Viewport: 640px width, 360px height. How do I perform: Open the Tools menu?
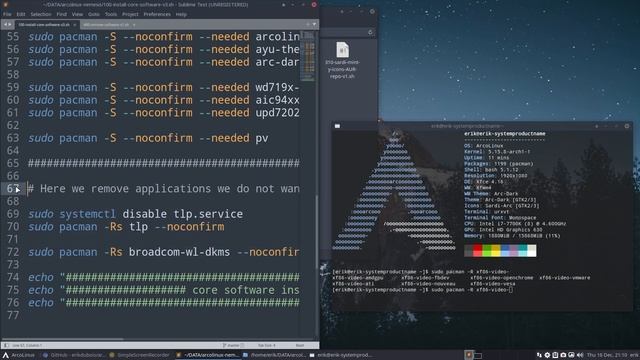pos(111,14)
